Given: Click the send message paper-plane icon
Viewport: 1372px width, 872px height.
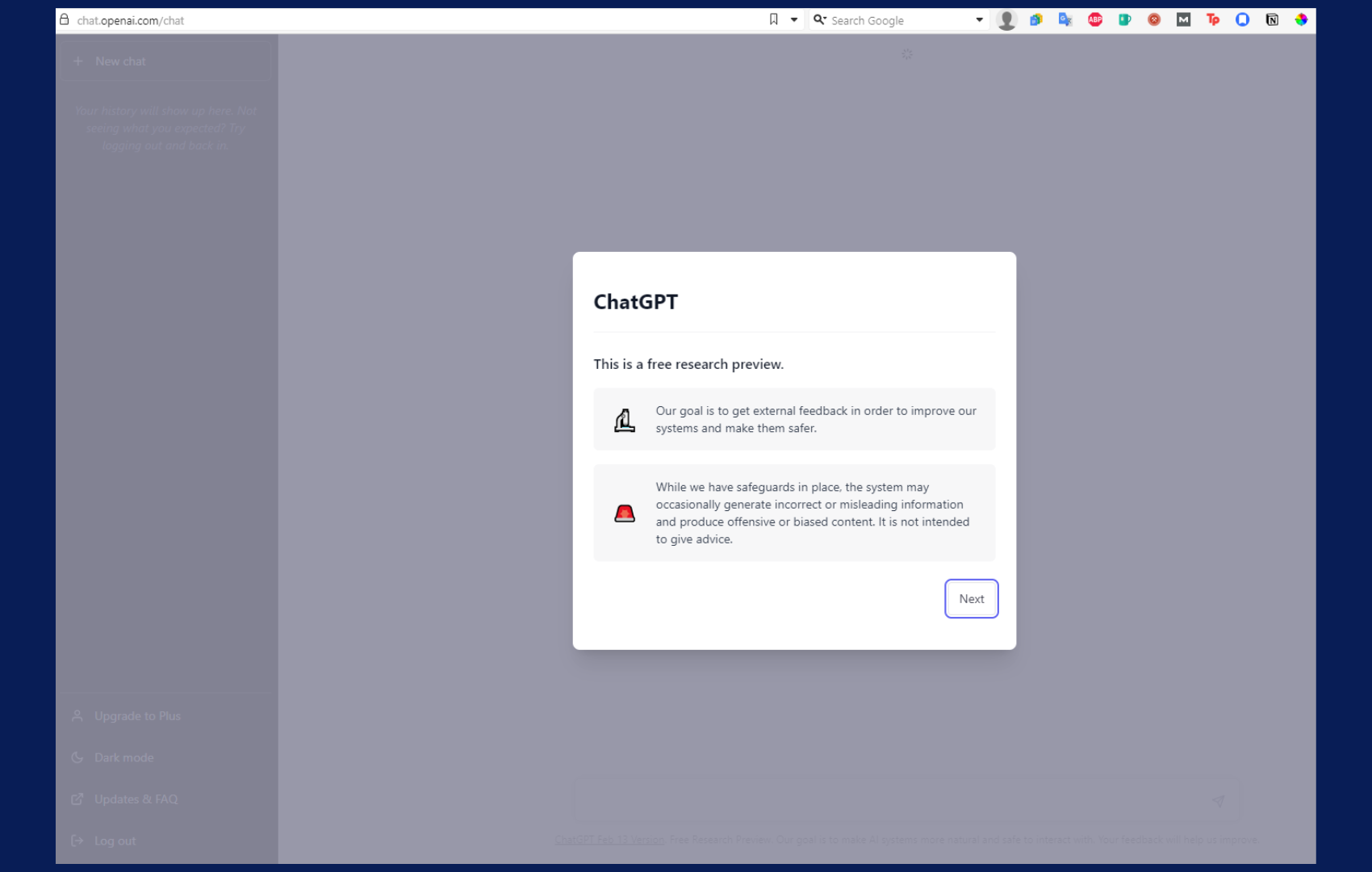Looking at the screenshot, I should click(x=1218, y=801).
